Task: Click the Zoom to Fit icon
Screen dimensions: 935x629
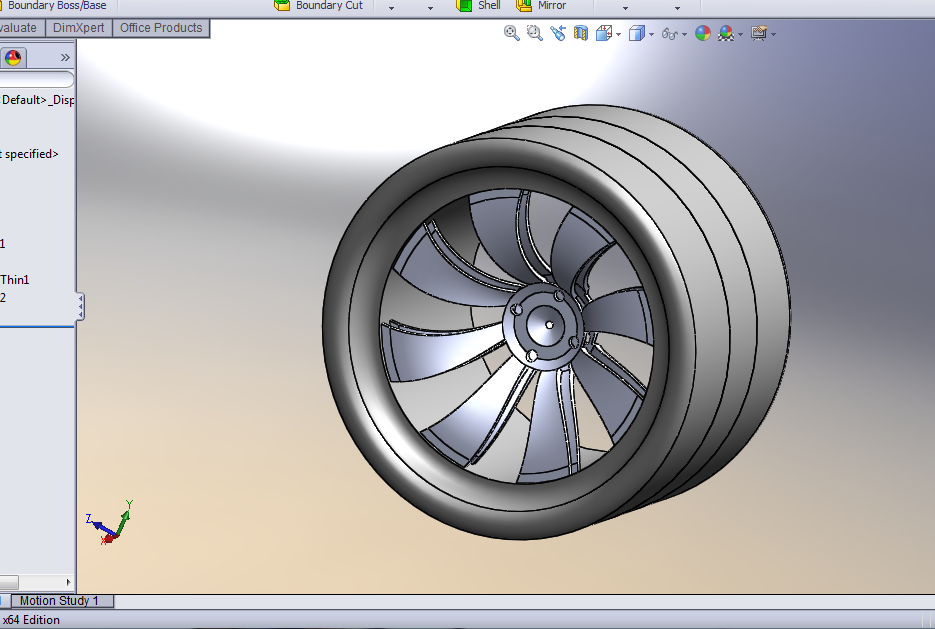Action: click(x=511, y=33)
